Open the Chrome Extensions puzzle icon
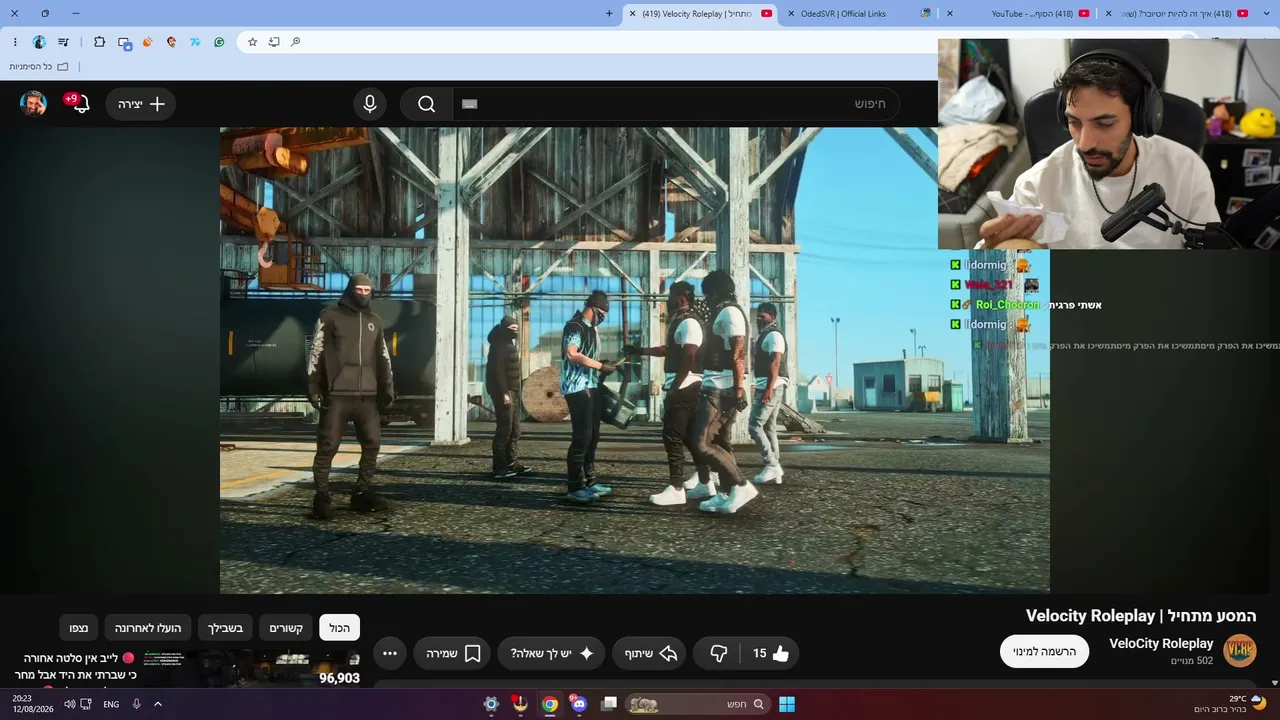Screen dimensions: 1280x720 (x=99, y=42)
